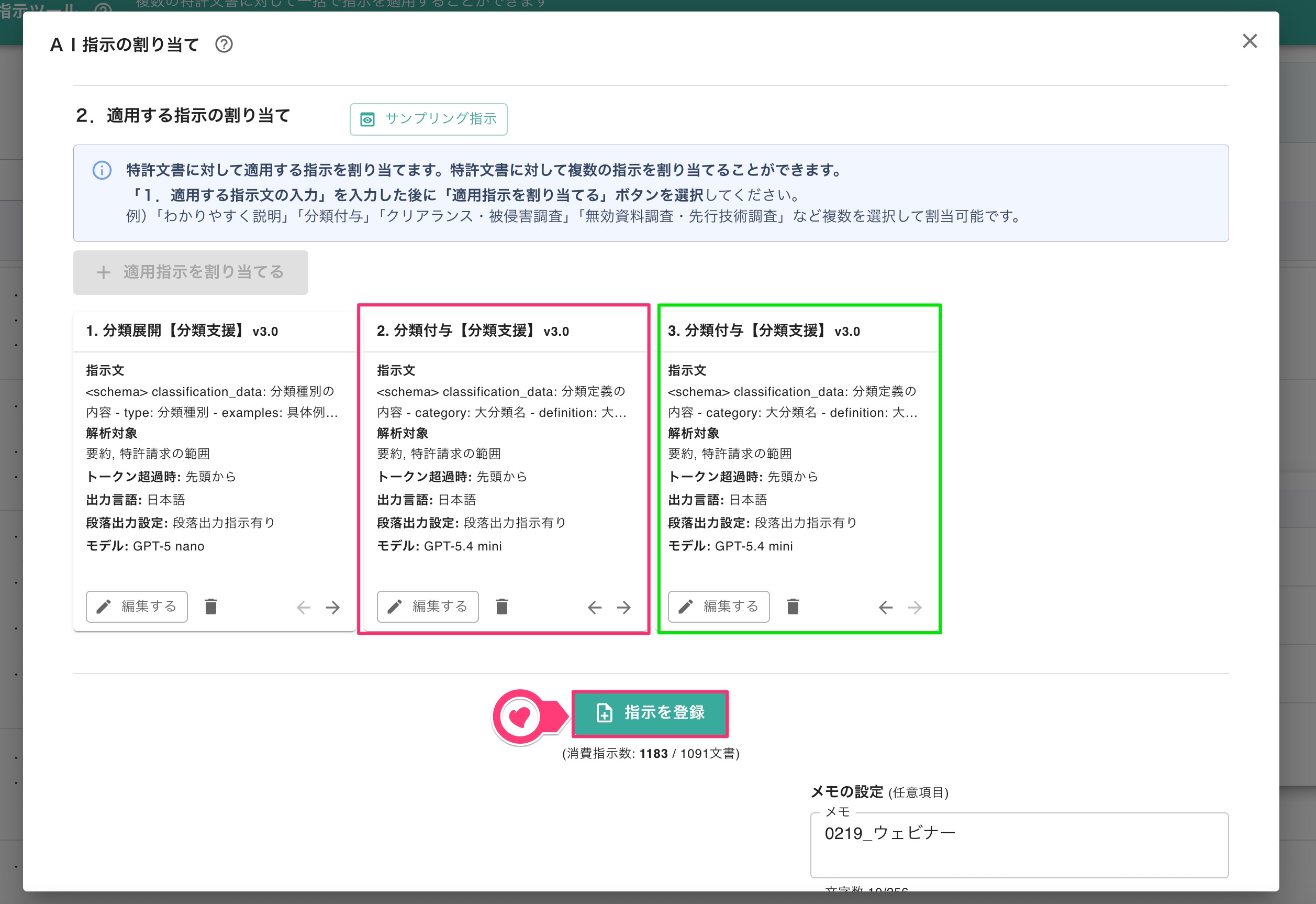The image size is (1316, 904).
Task: Move card 1 分類展開 right with arrow
Action: coord(333,608)
